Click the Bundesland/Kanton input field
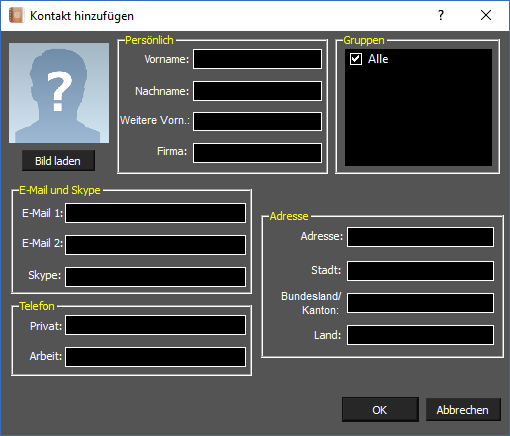The width and height of the screenshot is (510, 436). 420,303
